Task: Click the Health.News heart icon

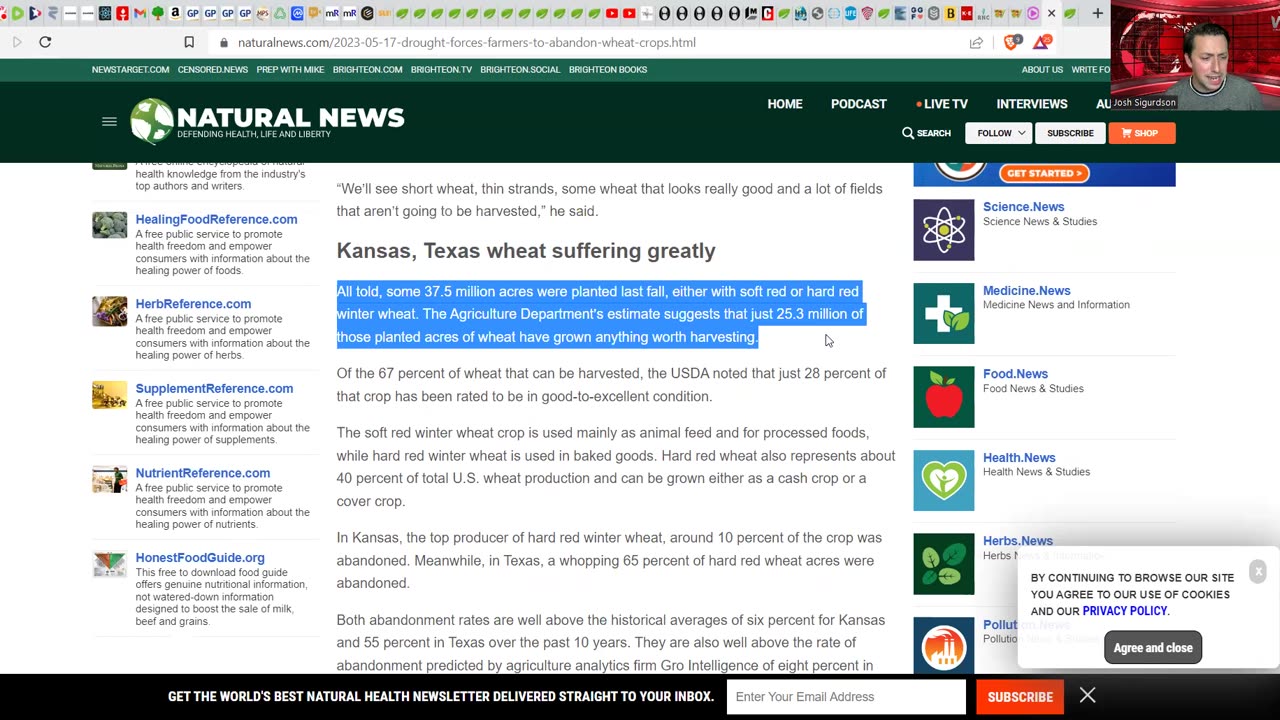Action: pos(943,481)
